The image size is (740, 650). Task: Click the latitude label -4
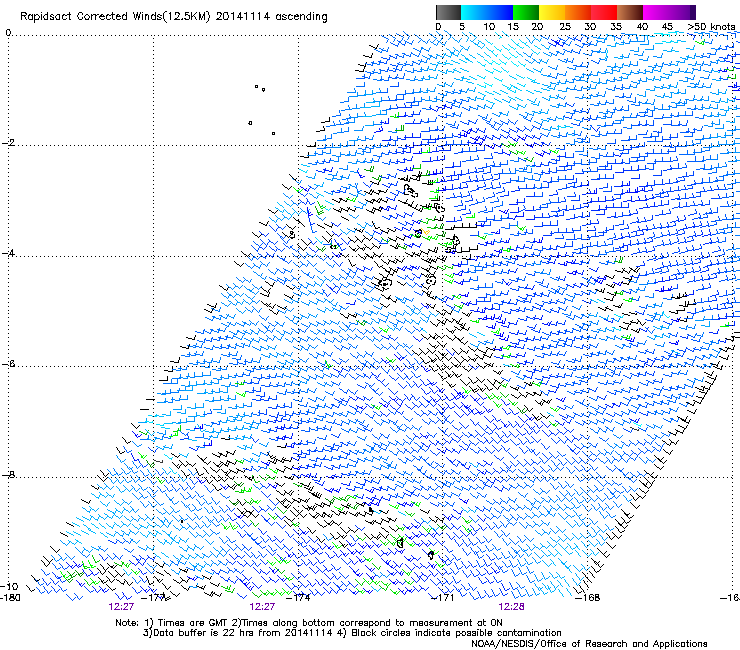point(8,253)
